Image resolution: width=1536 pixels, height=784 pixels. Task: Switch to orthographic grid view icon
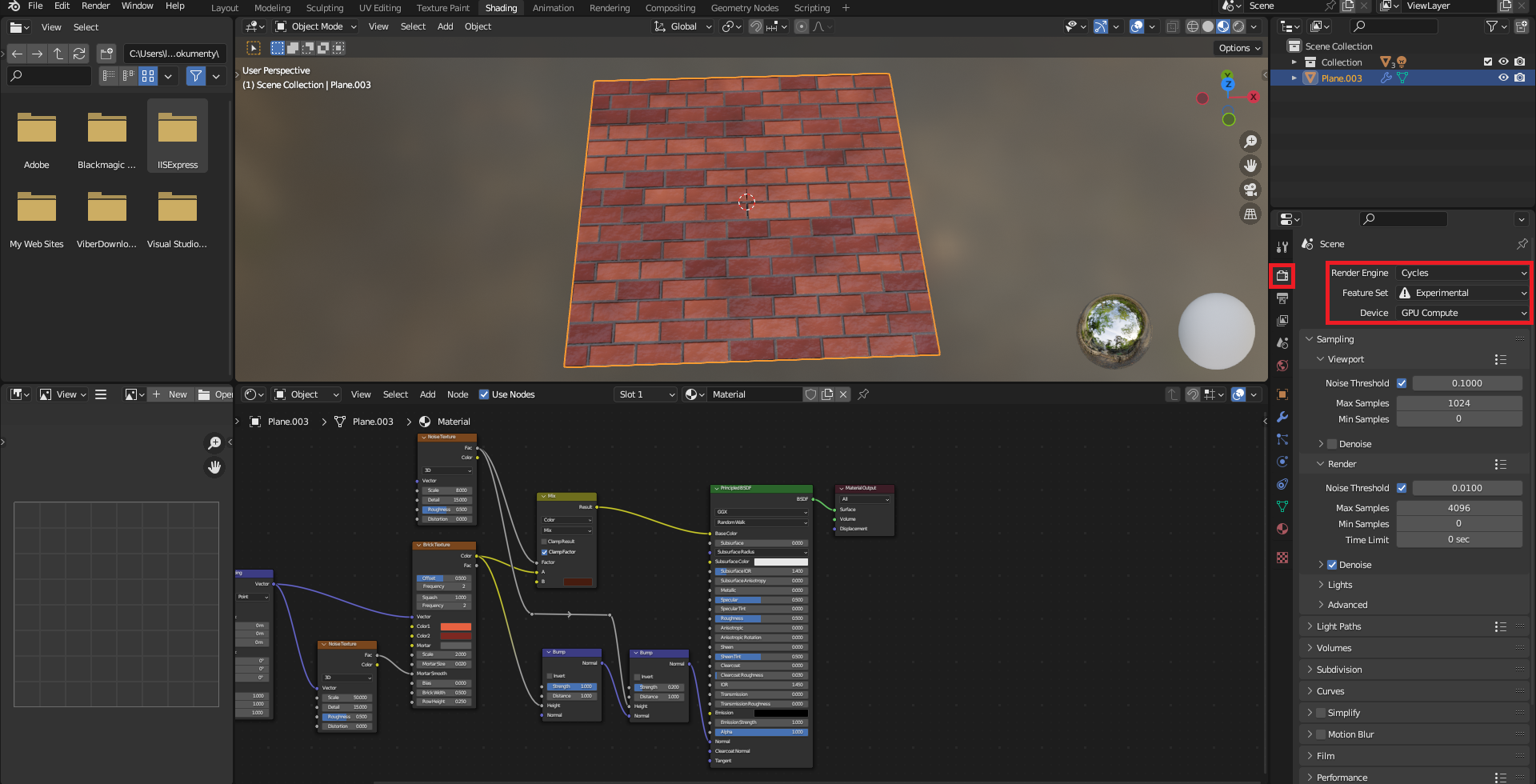pos(1250,214)
